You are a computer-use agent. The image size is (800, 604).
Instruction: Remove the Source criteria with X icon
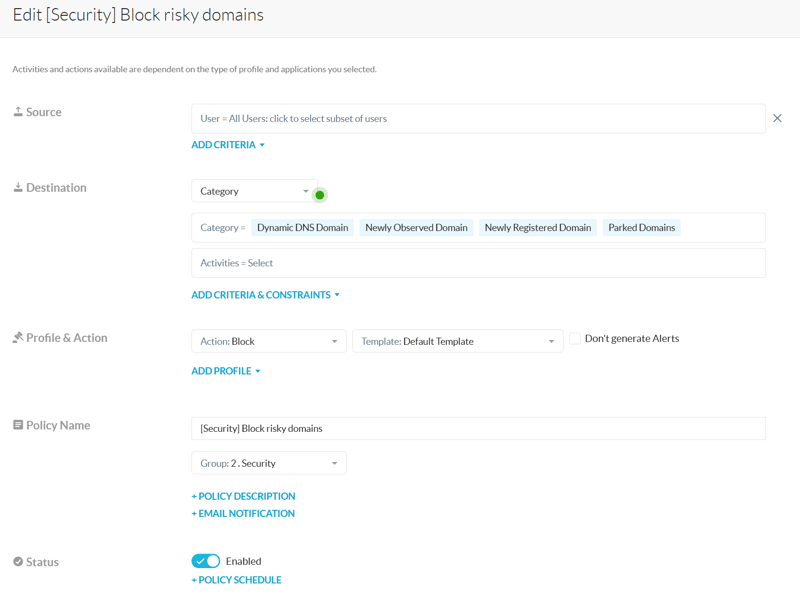tap(777, 118)
